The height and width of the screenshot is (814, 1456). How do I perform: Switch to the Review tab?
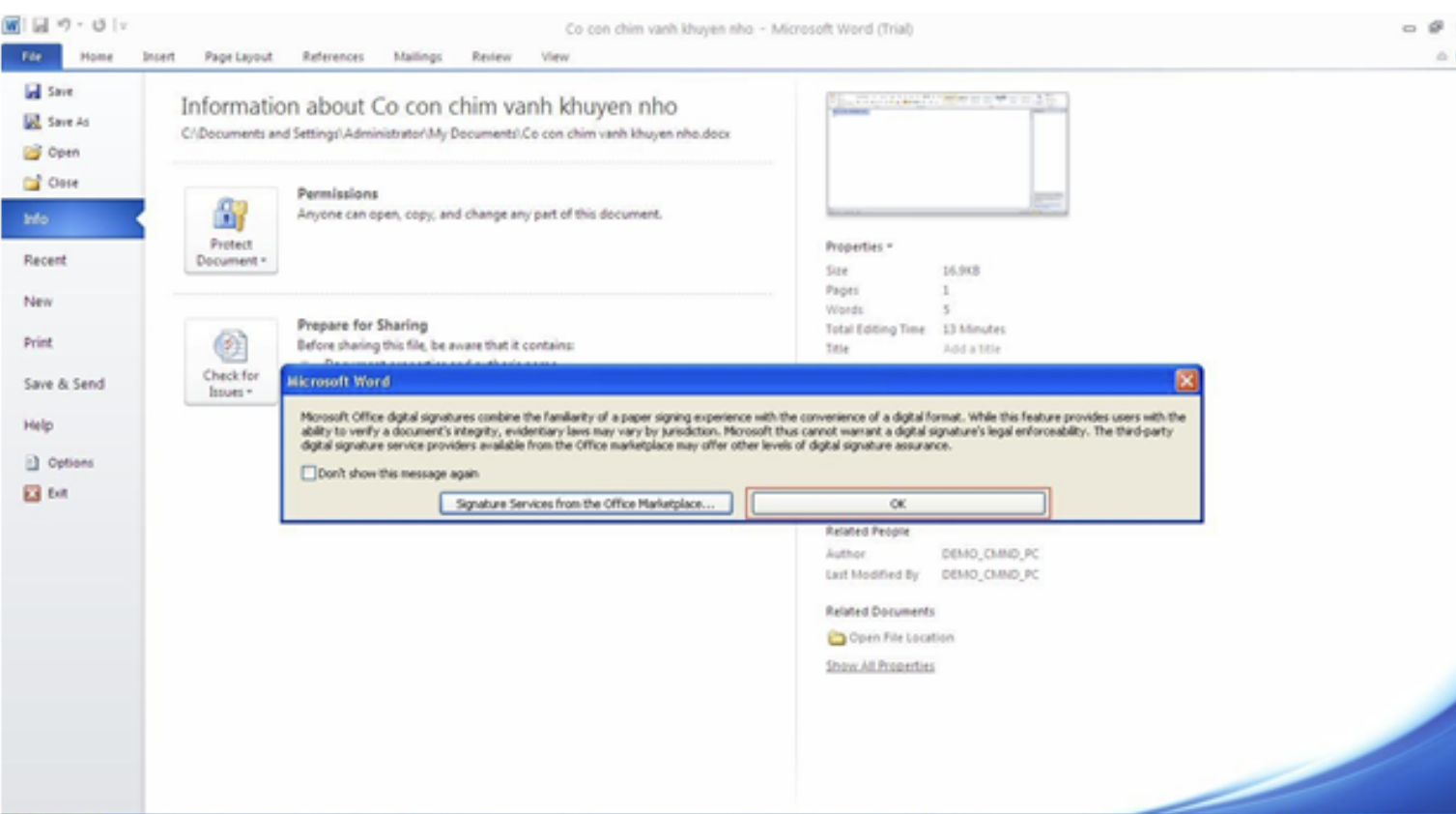[491, 57]
